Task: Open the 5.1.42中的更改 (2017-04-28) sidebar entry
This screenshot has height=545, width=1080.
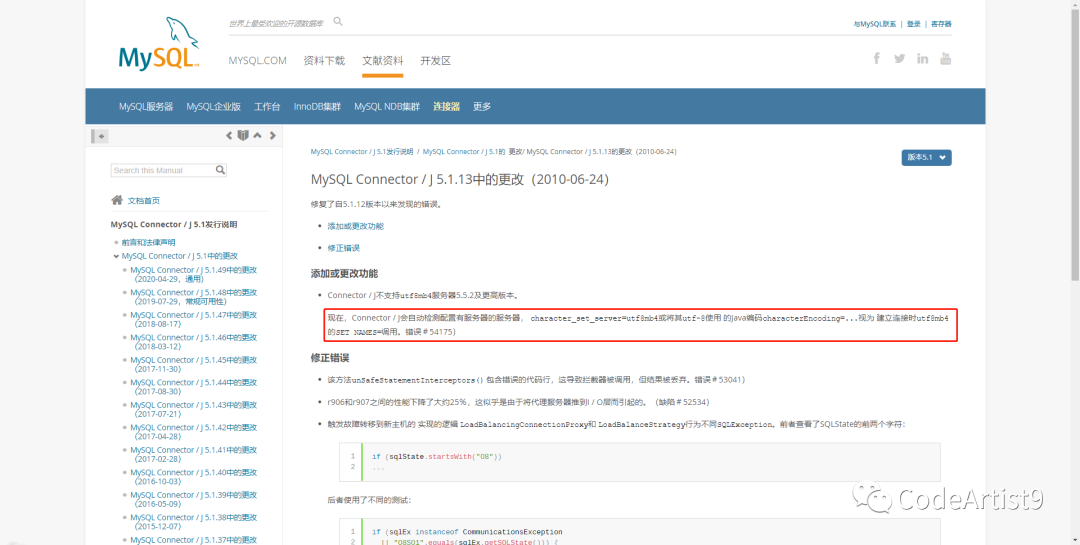Action: point(194,432)
